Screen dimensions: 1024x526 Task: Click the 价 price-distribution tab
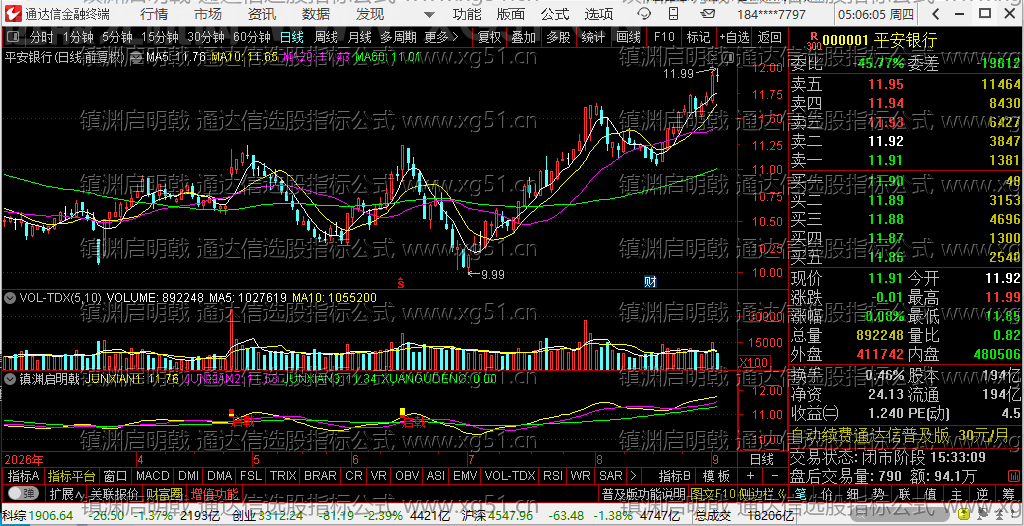point(827,493)
